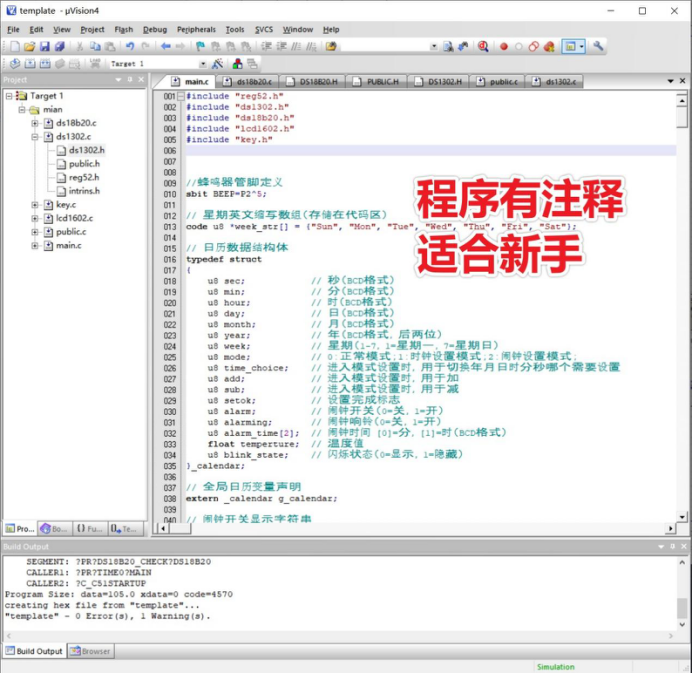The height and width of the screenshot is (673, 692).
Task: Insert breakpoint with red dot icon
Action: click(x=504, y=46)
